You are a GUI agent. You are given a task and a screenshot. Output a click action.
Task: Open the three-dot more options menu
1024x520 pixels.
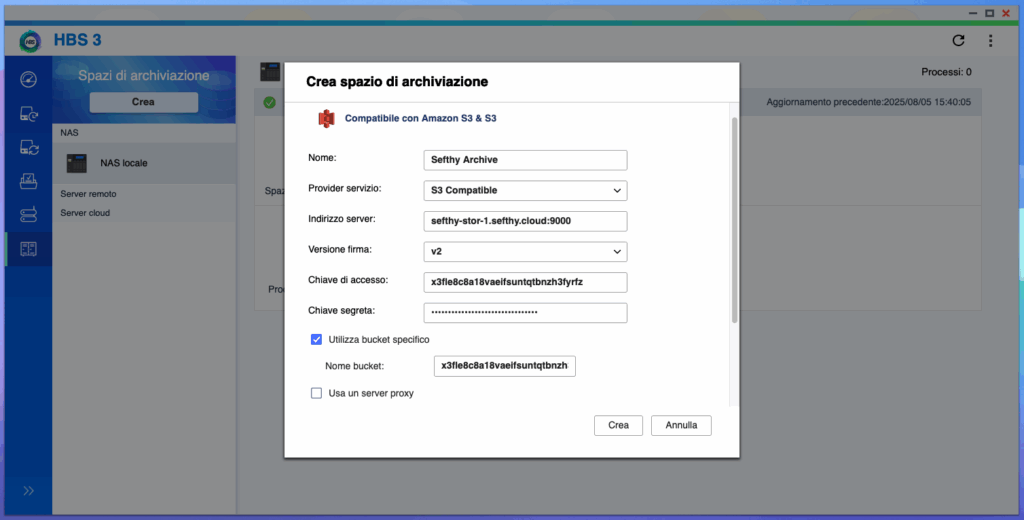pos(990,41)
